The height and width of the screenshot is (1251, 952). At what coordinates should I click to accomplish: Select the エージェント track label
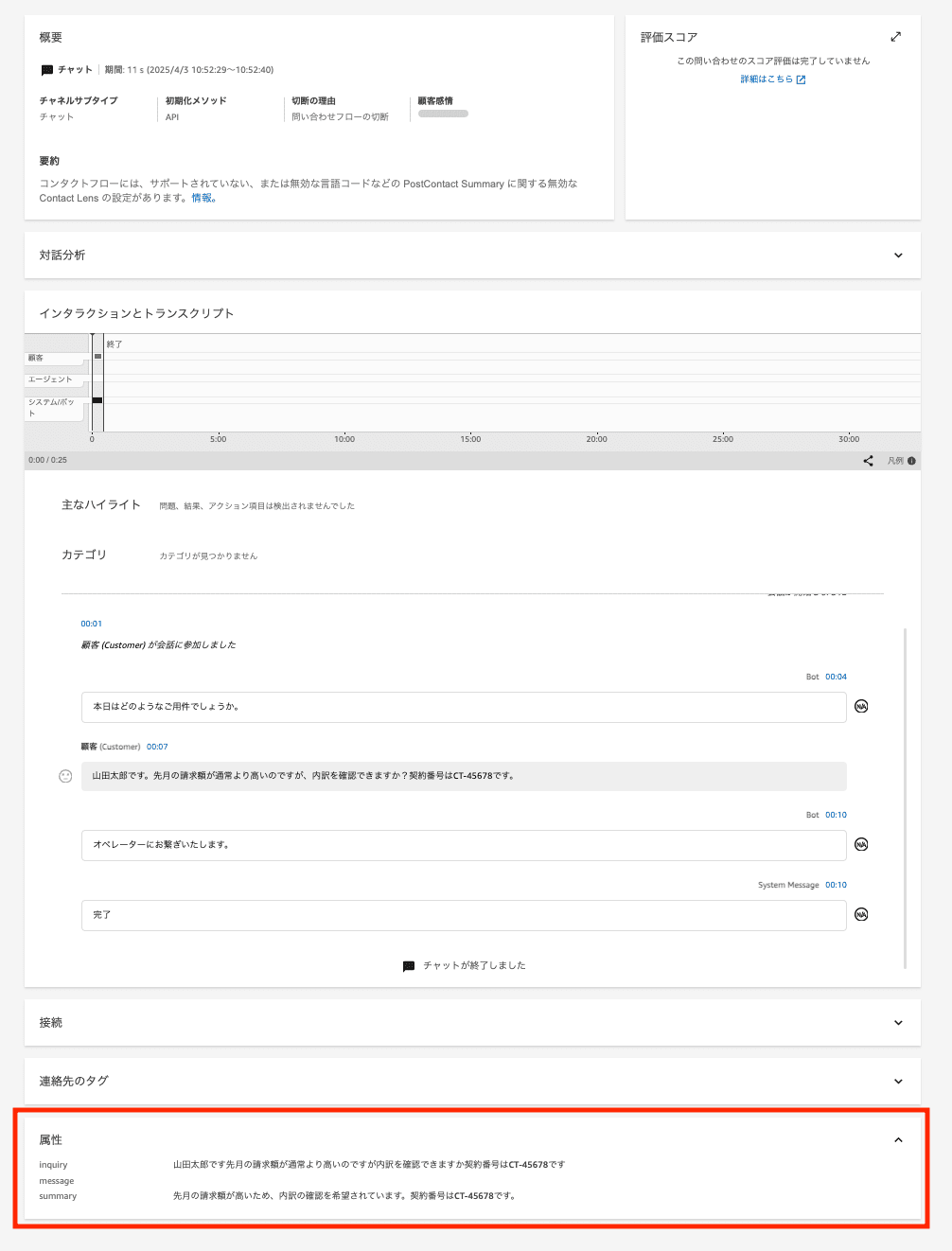53,379
